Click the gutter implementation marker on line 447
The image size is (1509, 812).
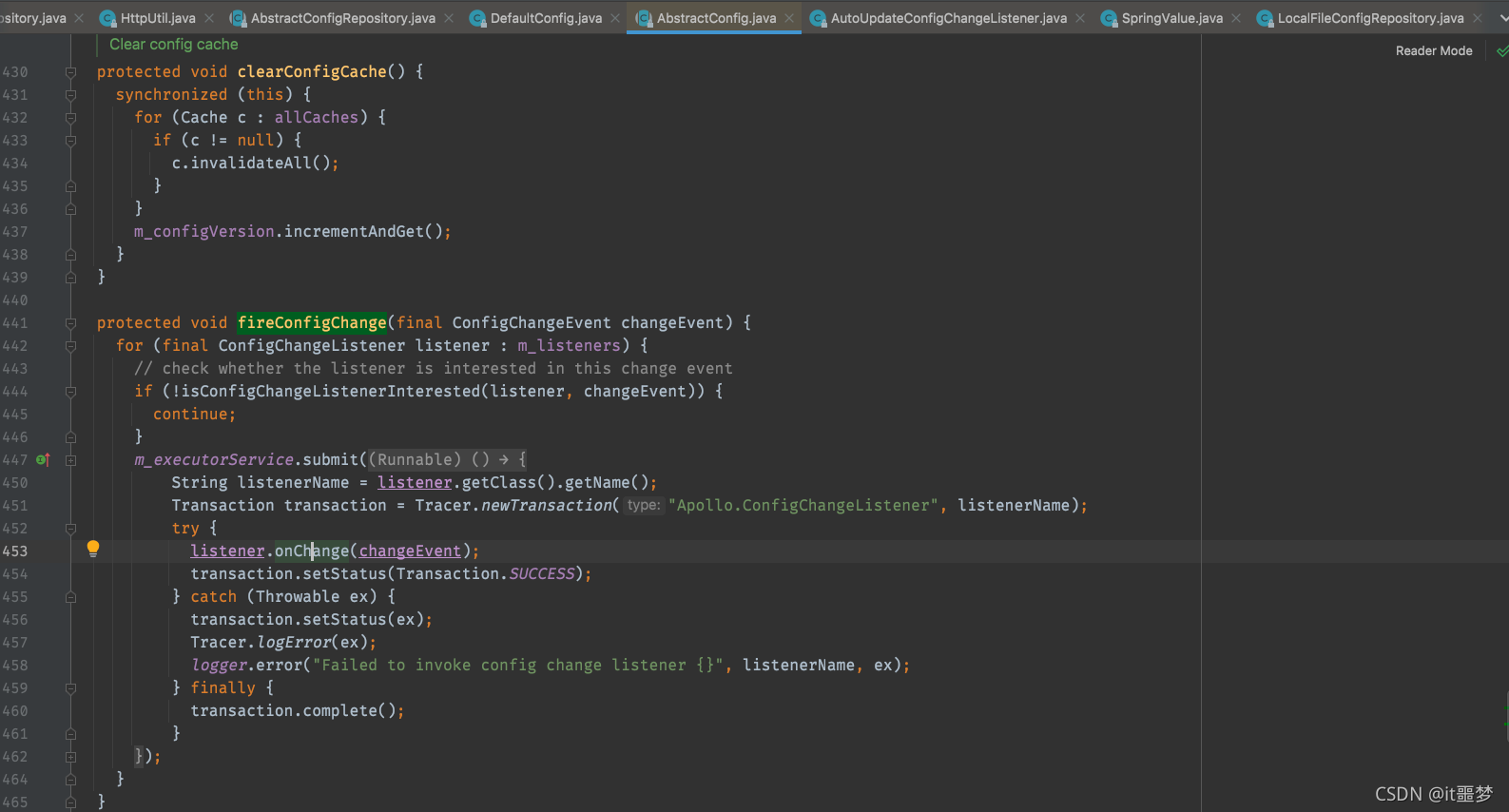click(x=42, y=459)
